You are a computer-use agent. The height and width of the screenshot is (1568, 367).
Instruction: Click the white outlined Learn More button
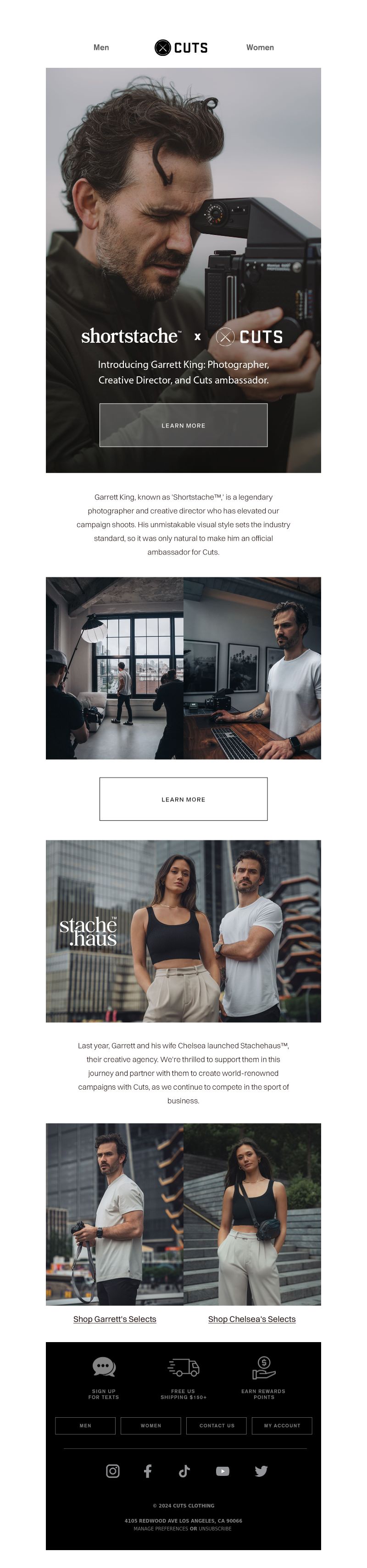(183, 799)
